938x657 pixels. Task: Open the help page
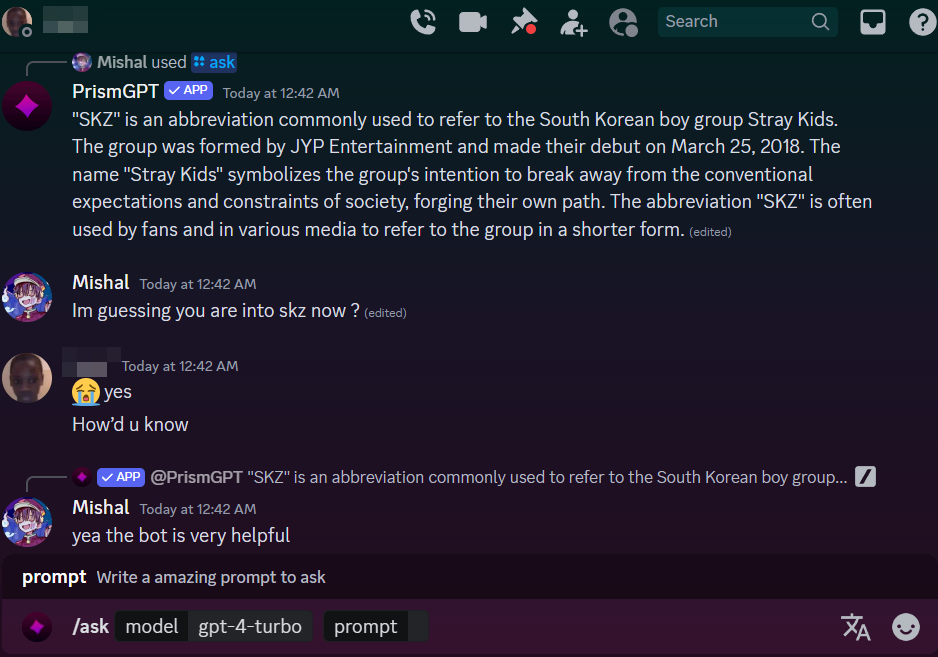click(921, 22)
